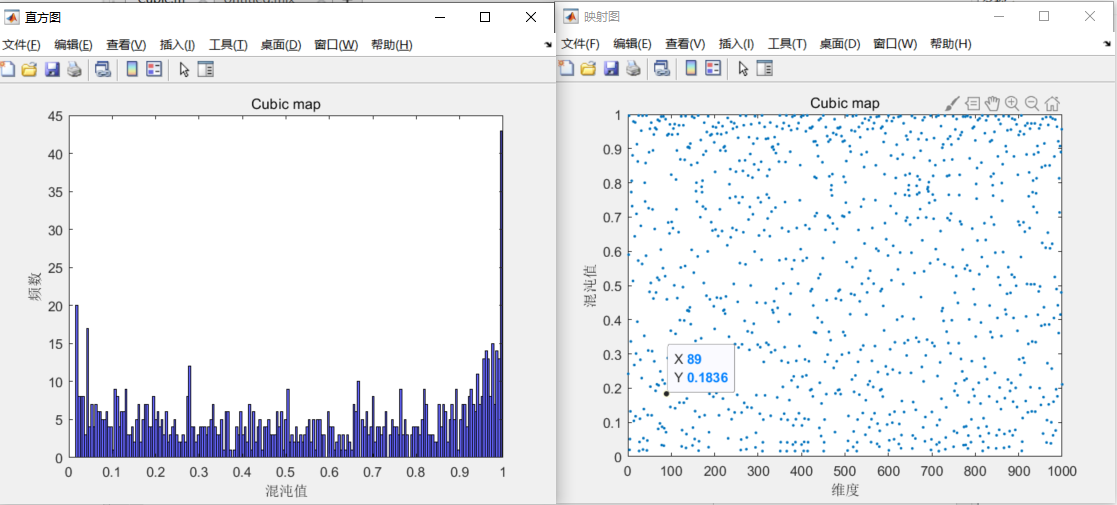
Task: Activate the Brush data tool above scatter plot
Action: click(x=952, y=104)
